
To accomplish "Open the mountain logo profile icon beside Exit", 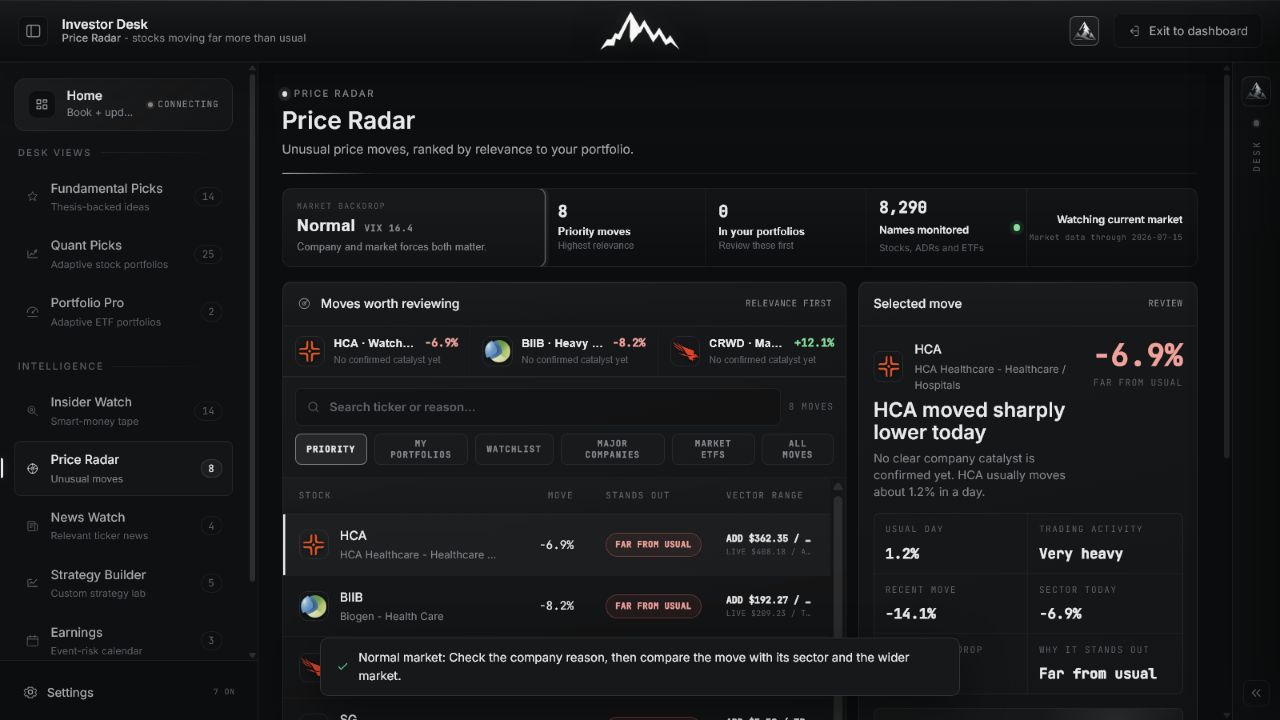I will tap(1084, 31).
